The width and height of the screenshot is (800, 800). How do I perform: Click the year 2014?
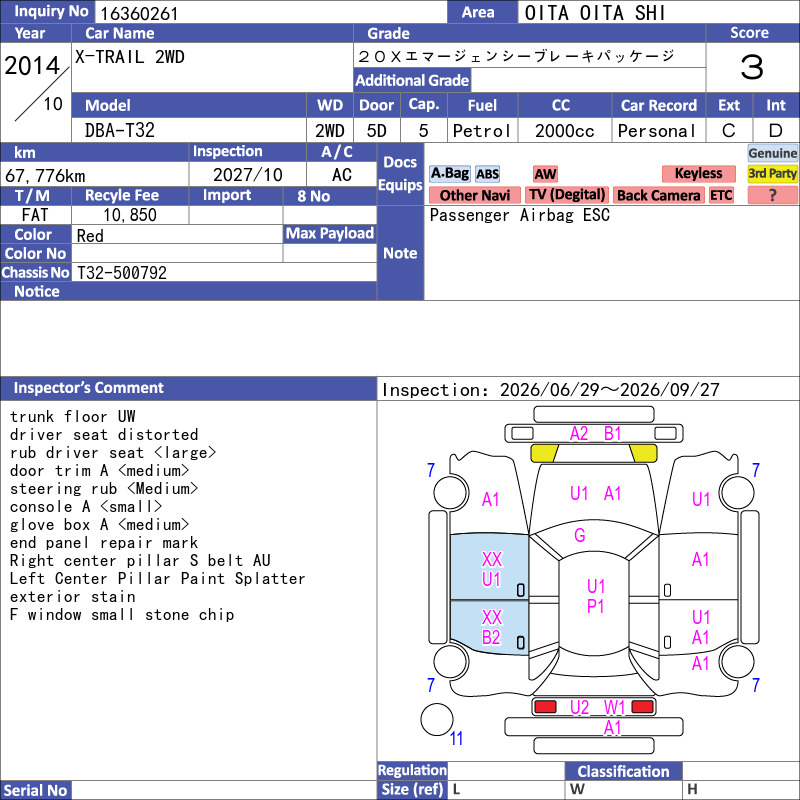click(x=32, y=66)
